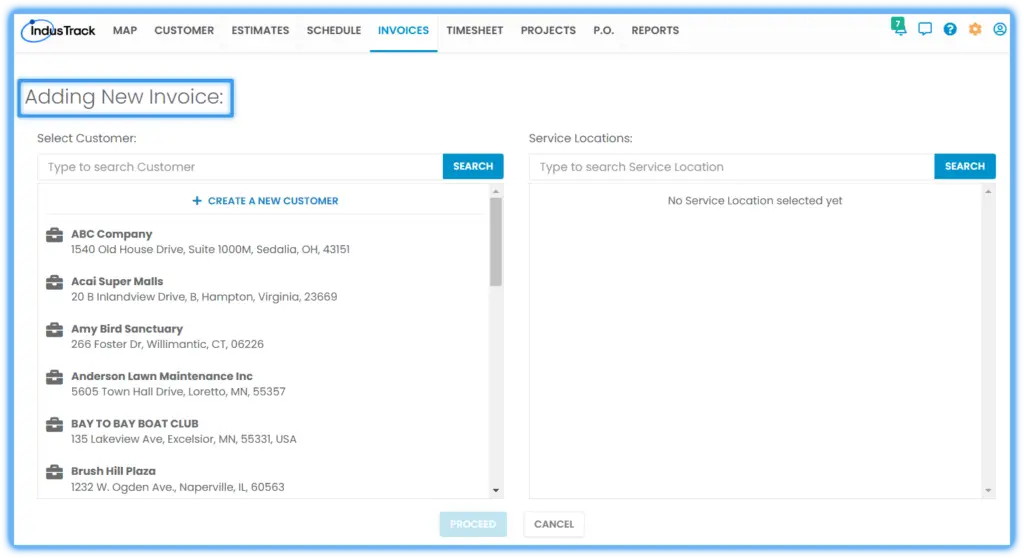Viewport: 1024px width, 559px height.
Task: Click the customer SEARCH button
Action: 473,167
